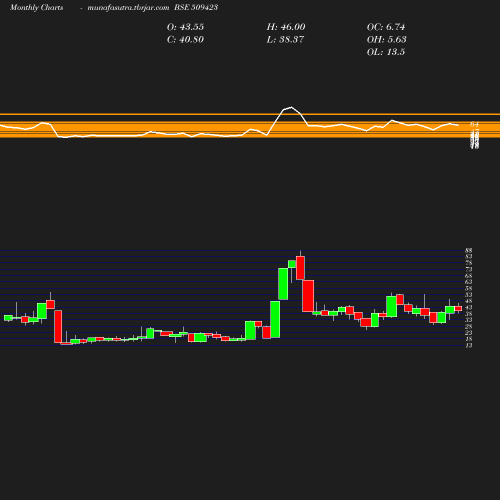Click the last red candle at chart's right end
The width and height of the screenshot is (500, 500).
pyautogui.click(x=458, y=308)
